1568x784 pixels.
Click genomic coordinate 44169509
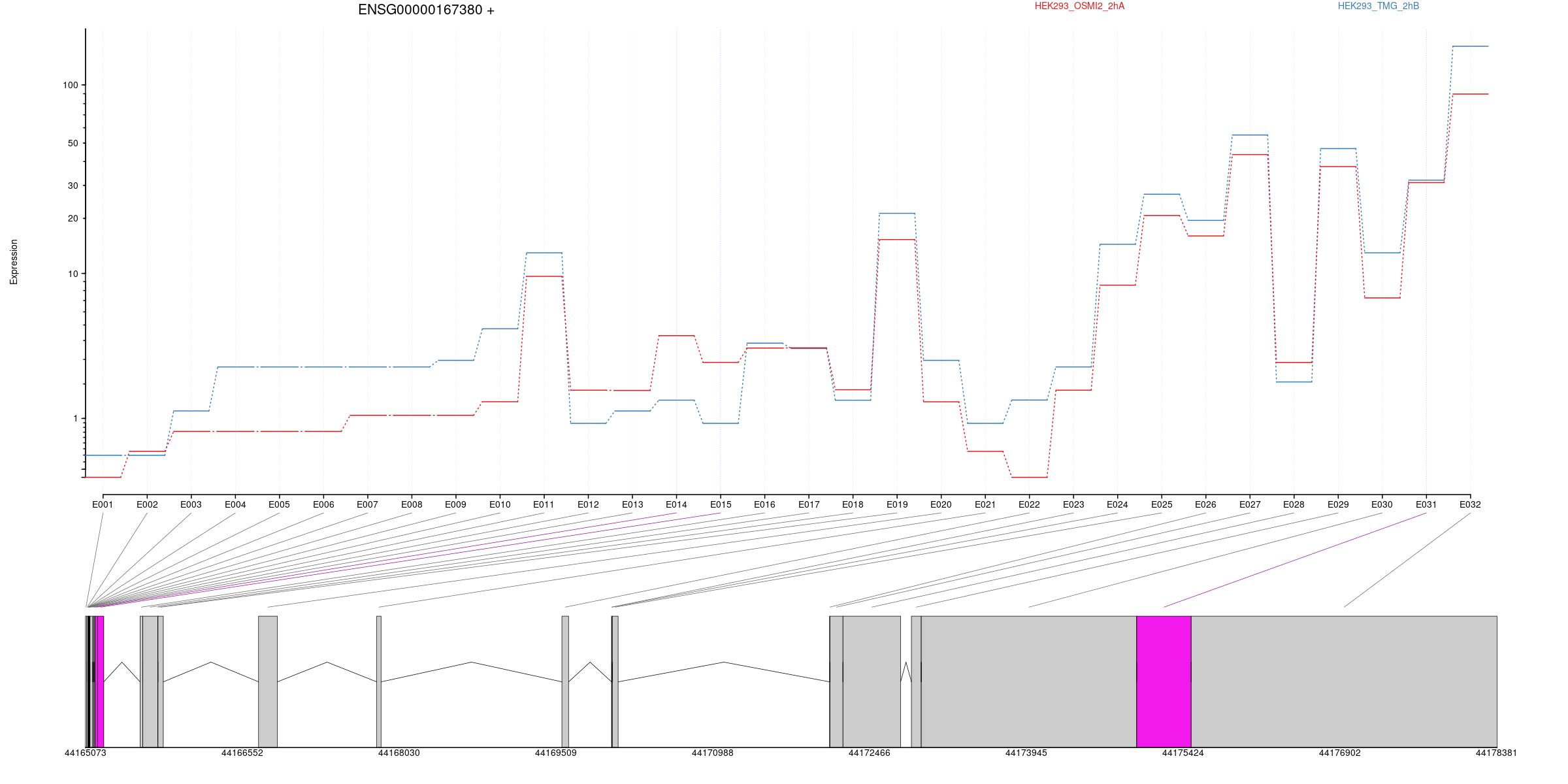click(556, 753)
